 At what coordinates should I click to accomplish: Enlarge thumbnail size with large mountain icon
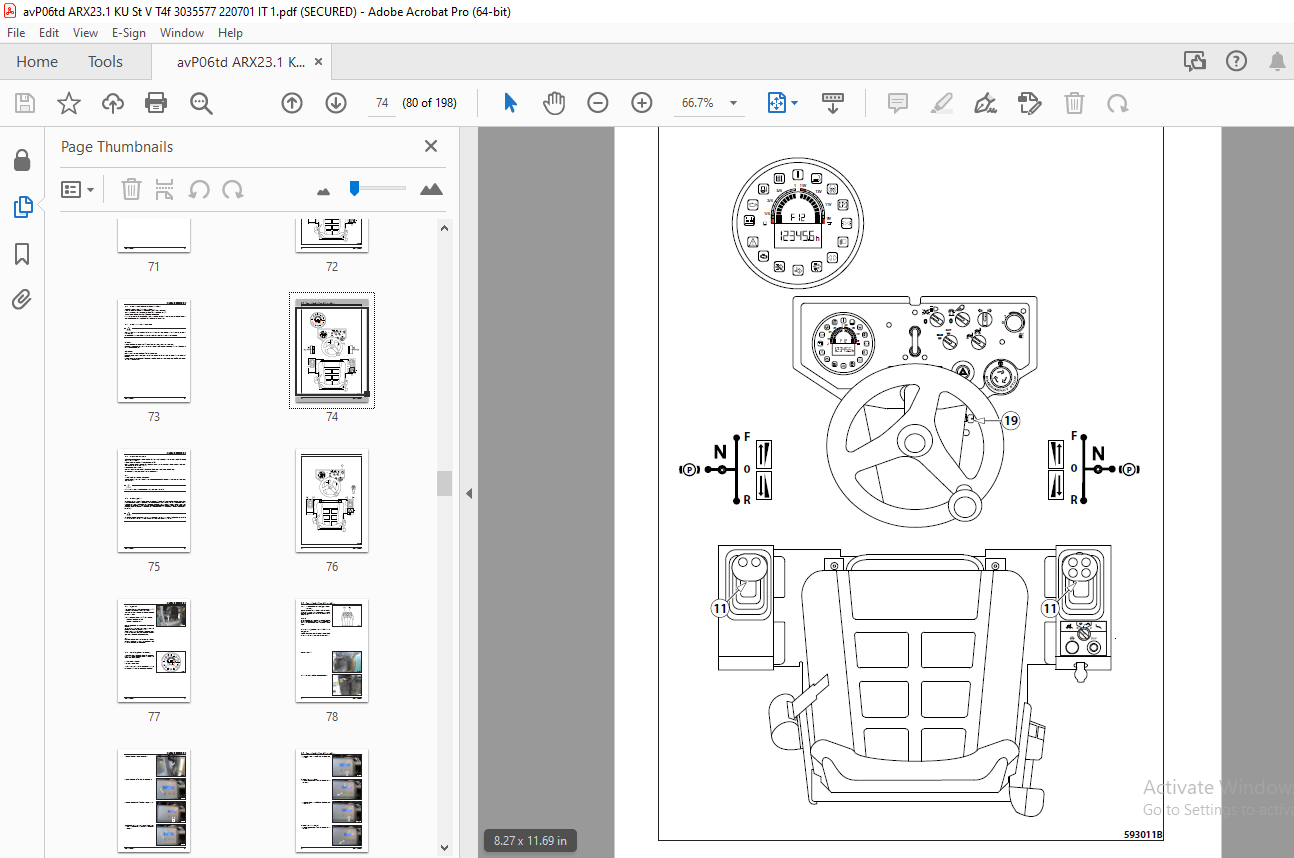(x=431, y=188)
